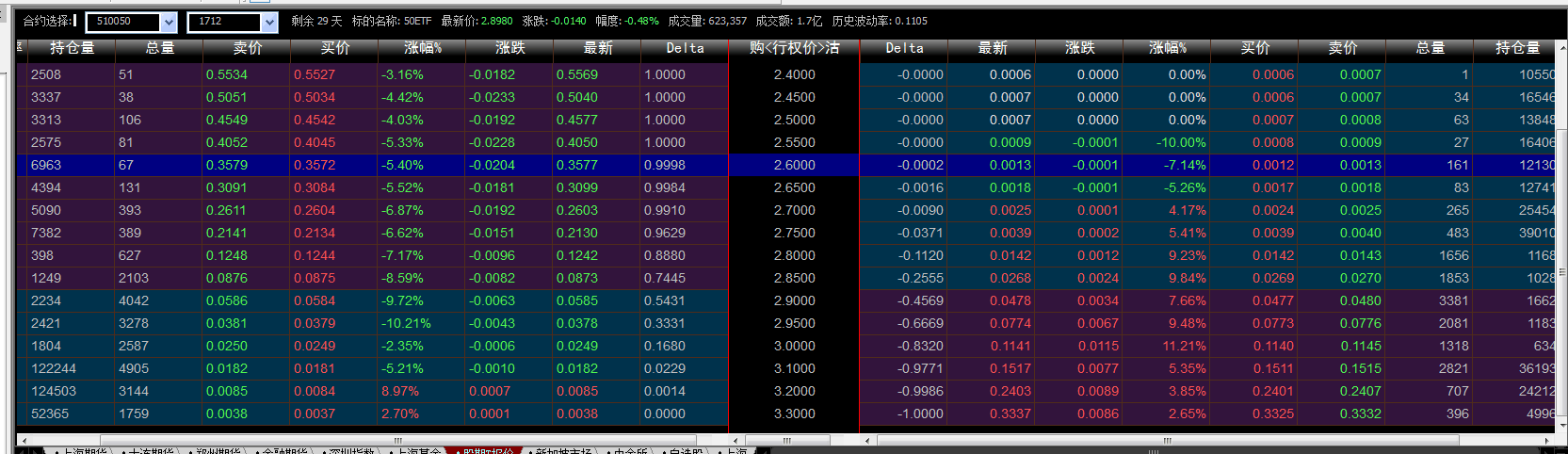Screen dimensions: 1568x454
Task: Click left arrow of put-pane horizontal scrollbar
Action: coord(867,440)
